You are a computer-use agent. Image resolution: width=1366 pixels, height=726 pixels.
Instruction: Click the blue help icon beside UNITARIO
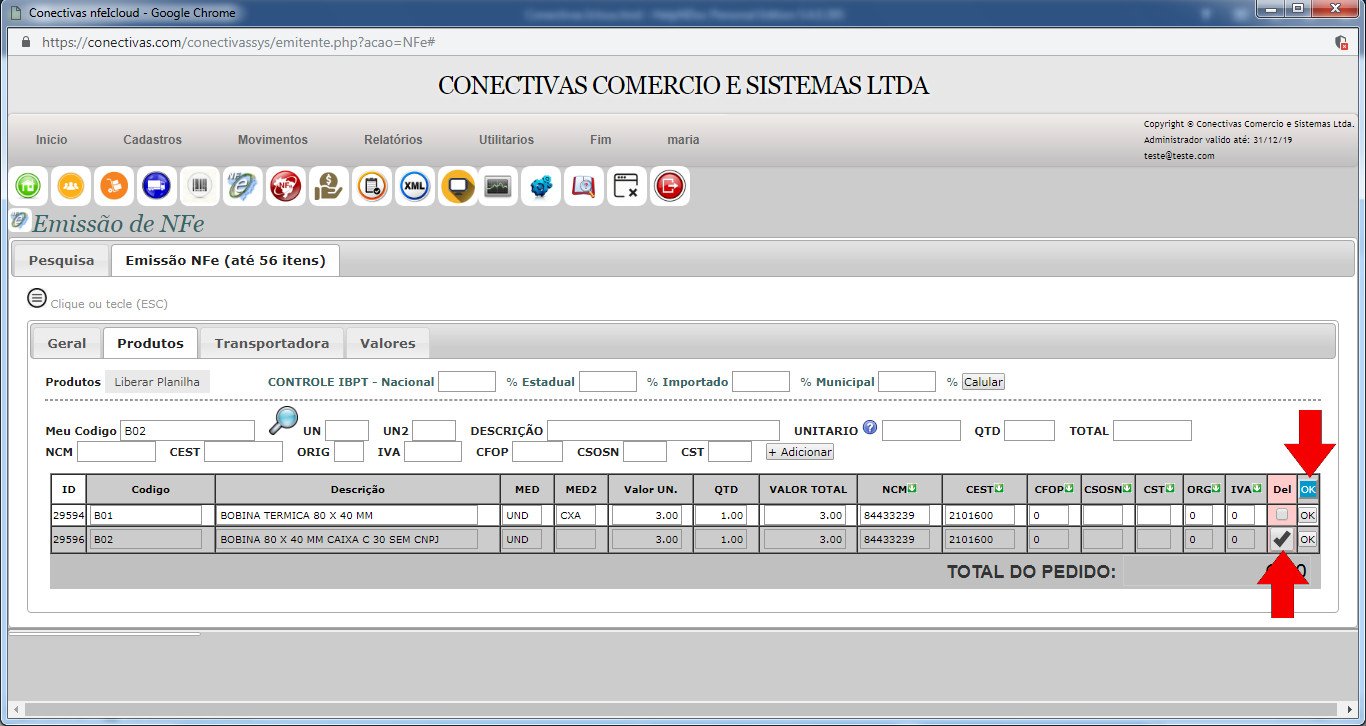click(869, 428)
